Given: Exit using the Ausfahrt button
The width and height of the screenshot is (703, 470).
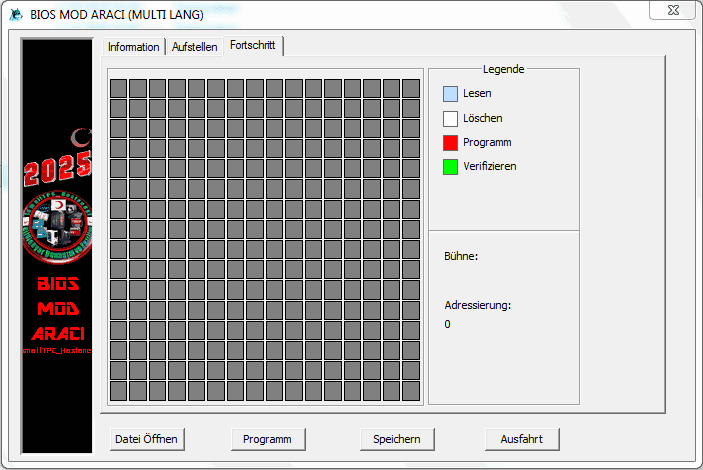Looking at the screenshot, I should pos(521,439).
